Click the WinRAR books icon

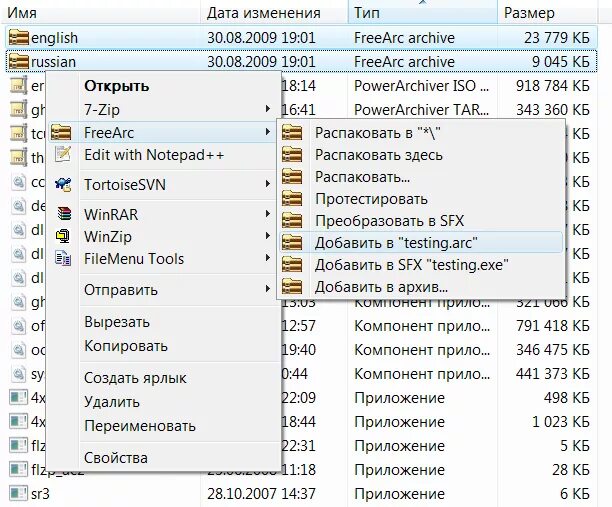pyautogui.click(x=64, y=214)
